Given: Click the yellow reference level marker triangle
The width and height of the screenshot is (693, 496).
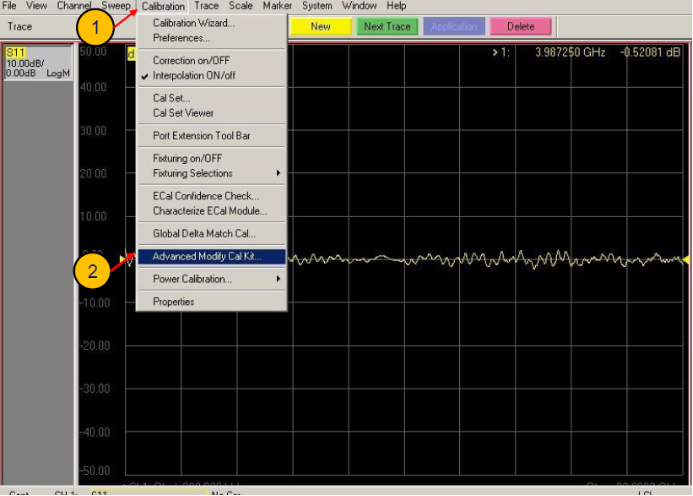Looking at the screenshot, I should tap(124, 258).
